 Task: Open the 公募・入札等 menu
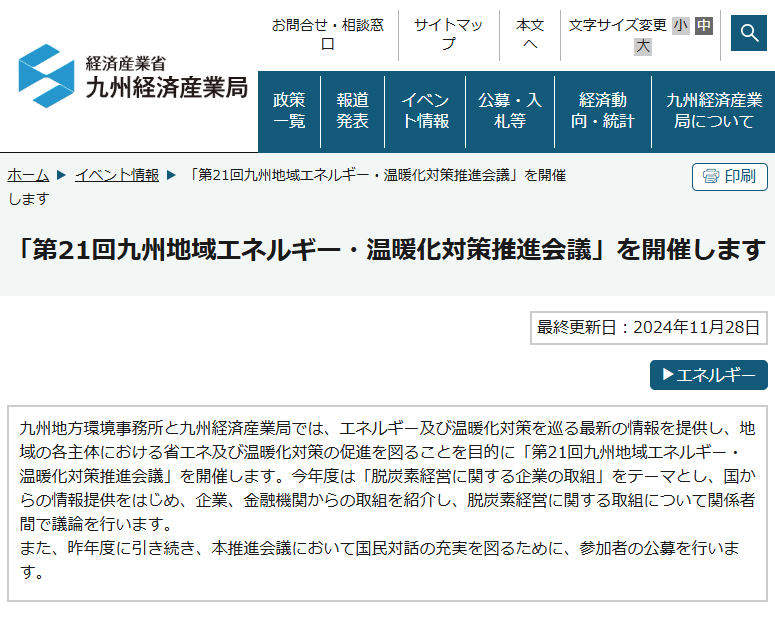point(509,111)
